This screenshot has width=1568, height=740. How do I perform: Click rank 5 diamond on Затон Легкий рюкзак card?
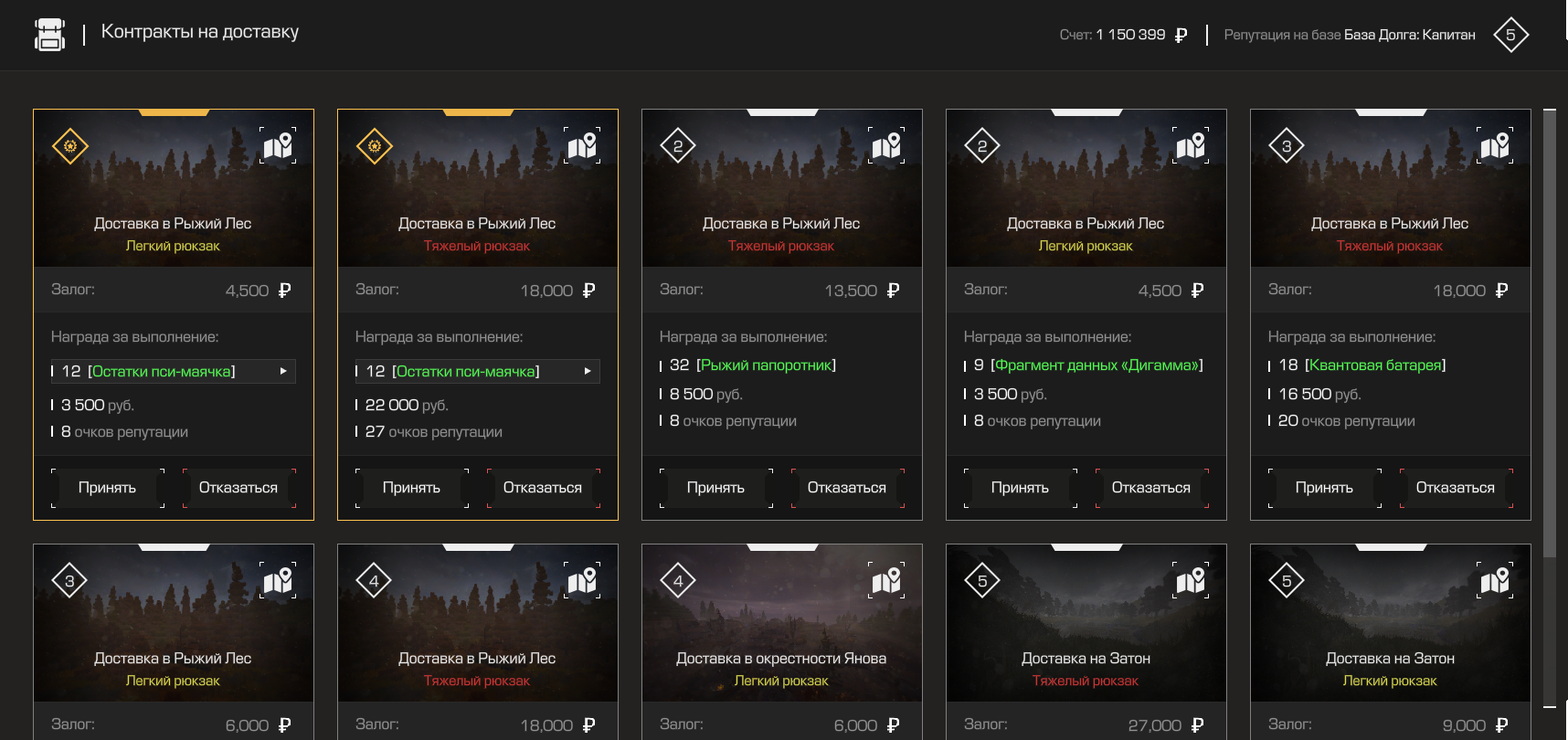point(1287,581)
